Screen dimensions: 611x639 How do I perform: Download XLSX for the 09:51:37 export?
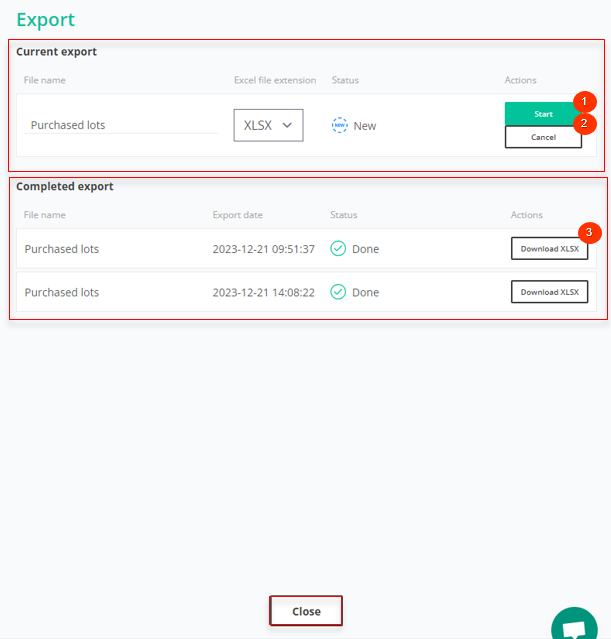[x=549, y=249]
